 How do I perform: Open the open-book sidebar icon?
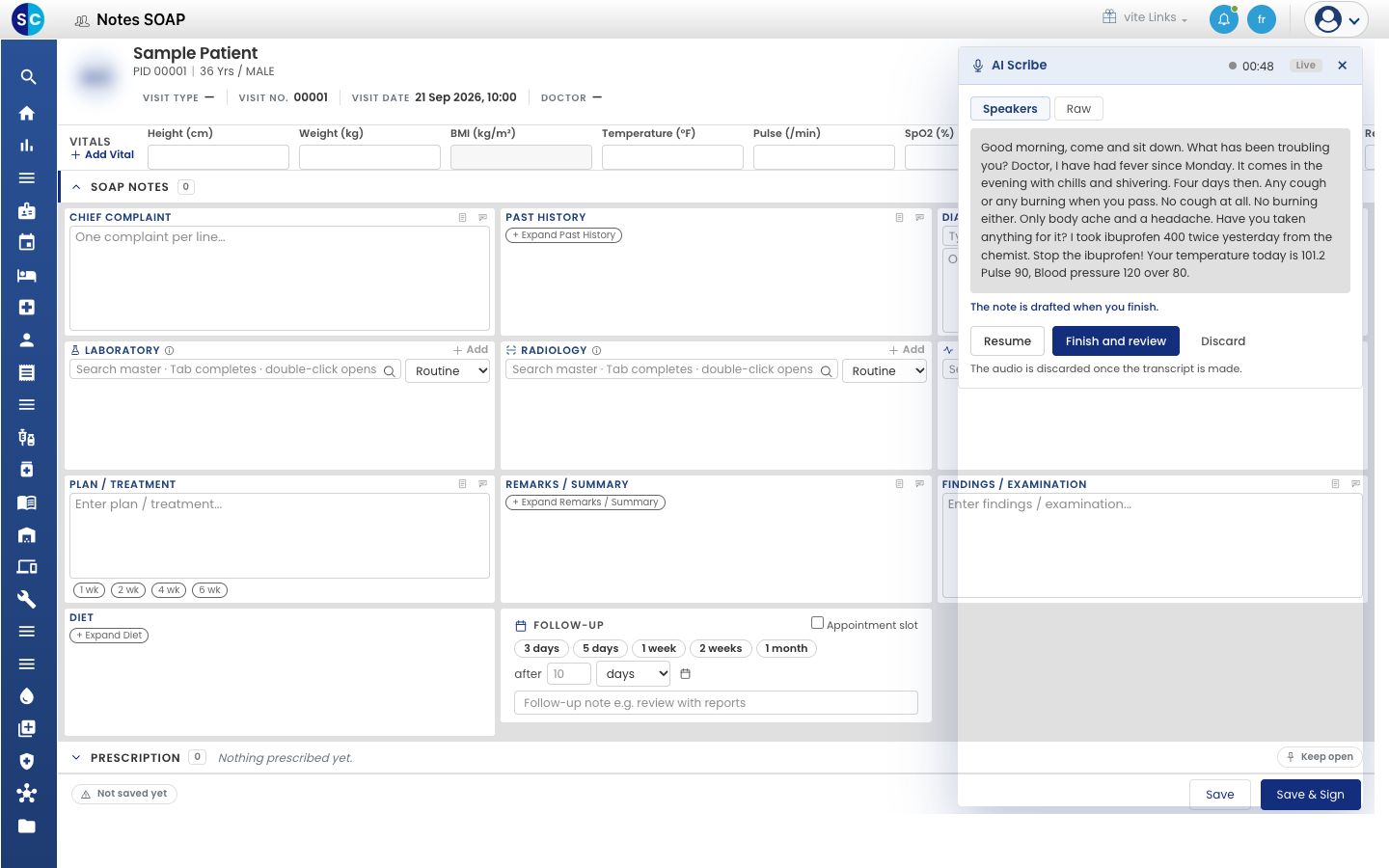click(27, 502)
